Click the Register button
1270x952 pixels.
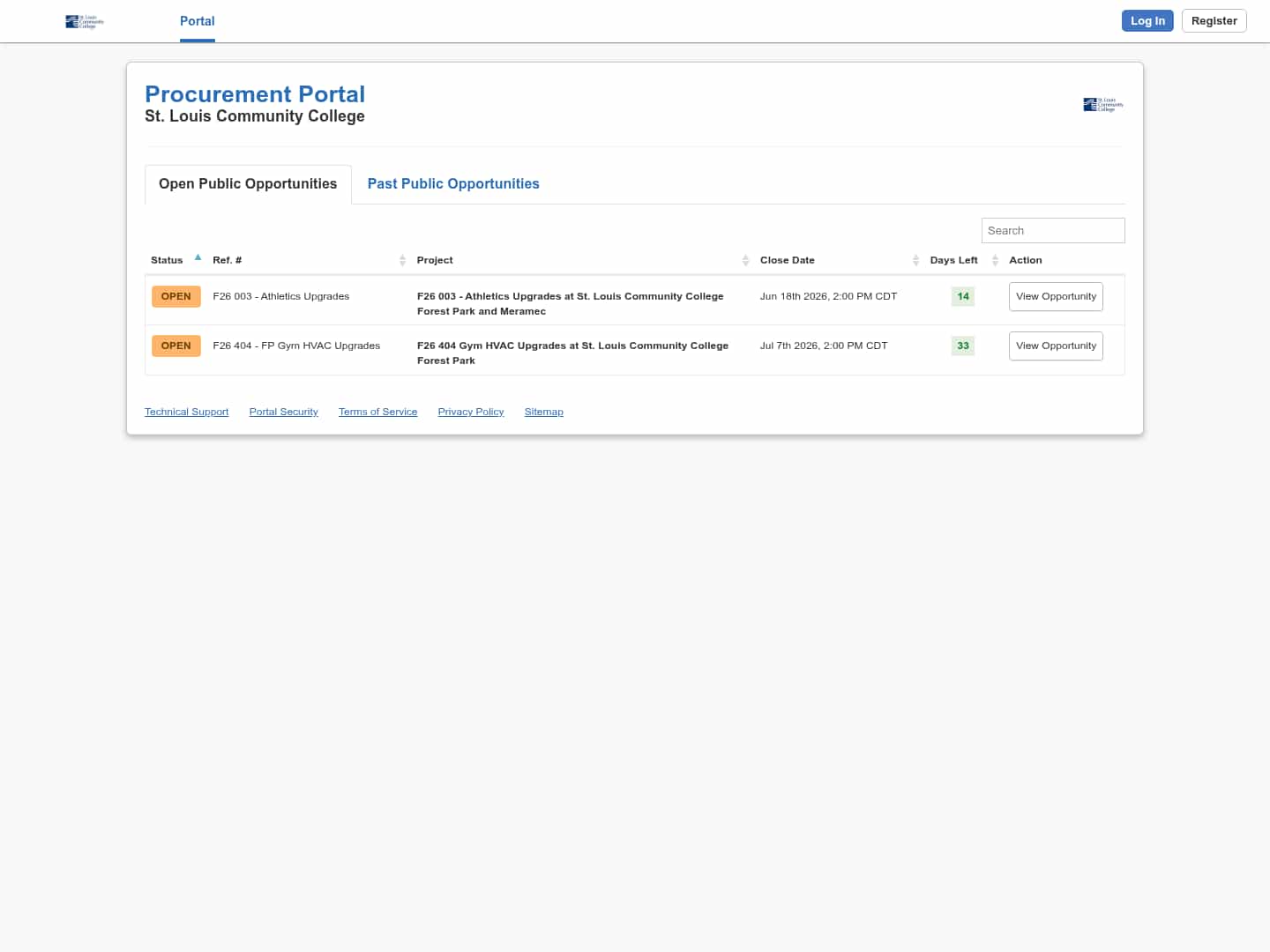pos(1214,21)
